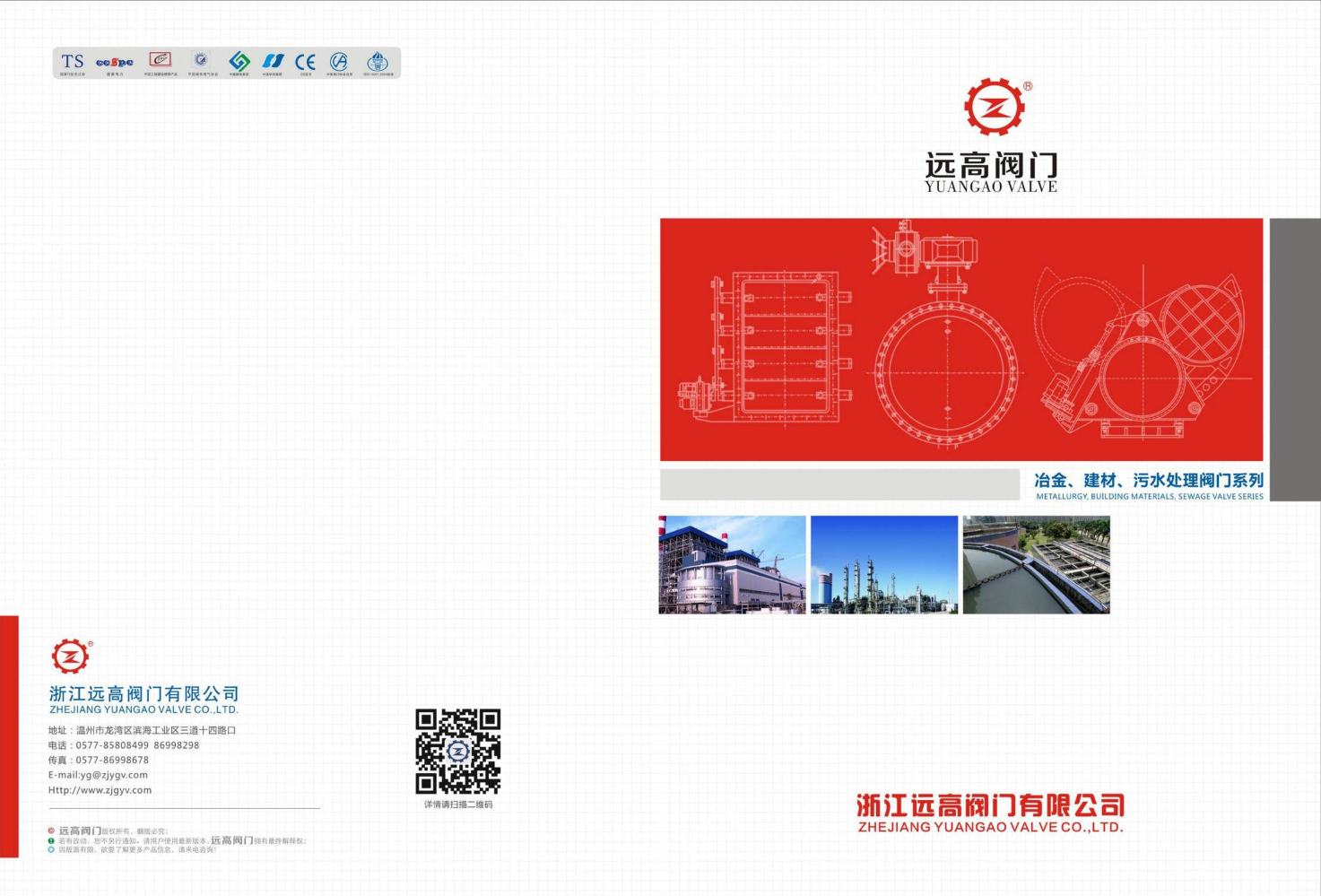1321x896 pixels.
Task: Click the torch ISO certification logo
Action: pos(378,61)
